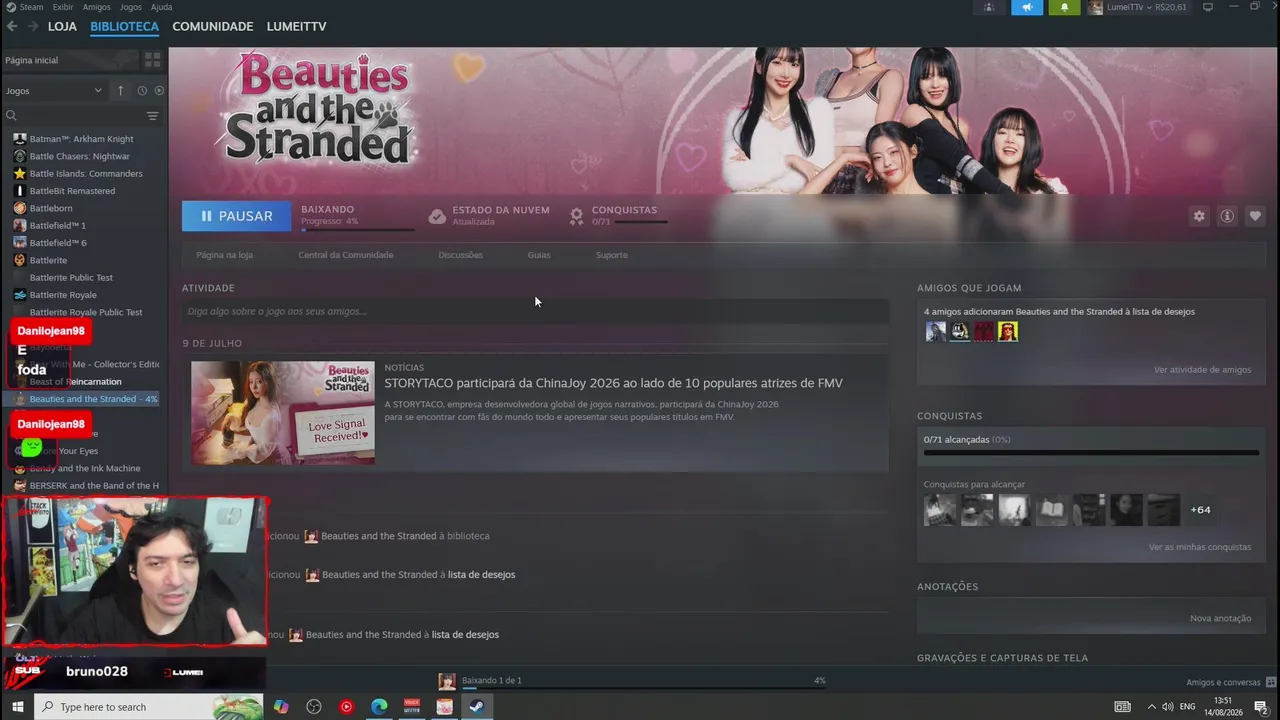Image resolution: width=1280 pixels, height=720 pixels.
Task: Click the Windows taskbar search box
Action: (149, 707)
